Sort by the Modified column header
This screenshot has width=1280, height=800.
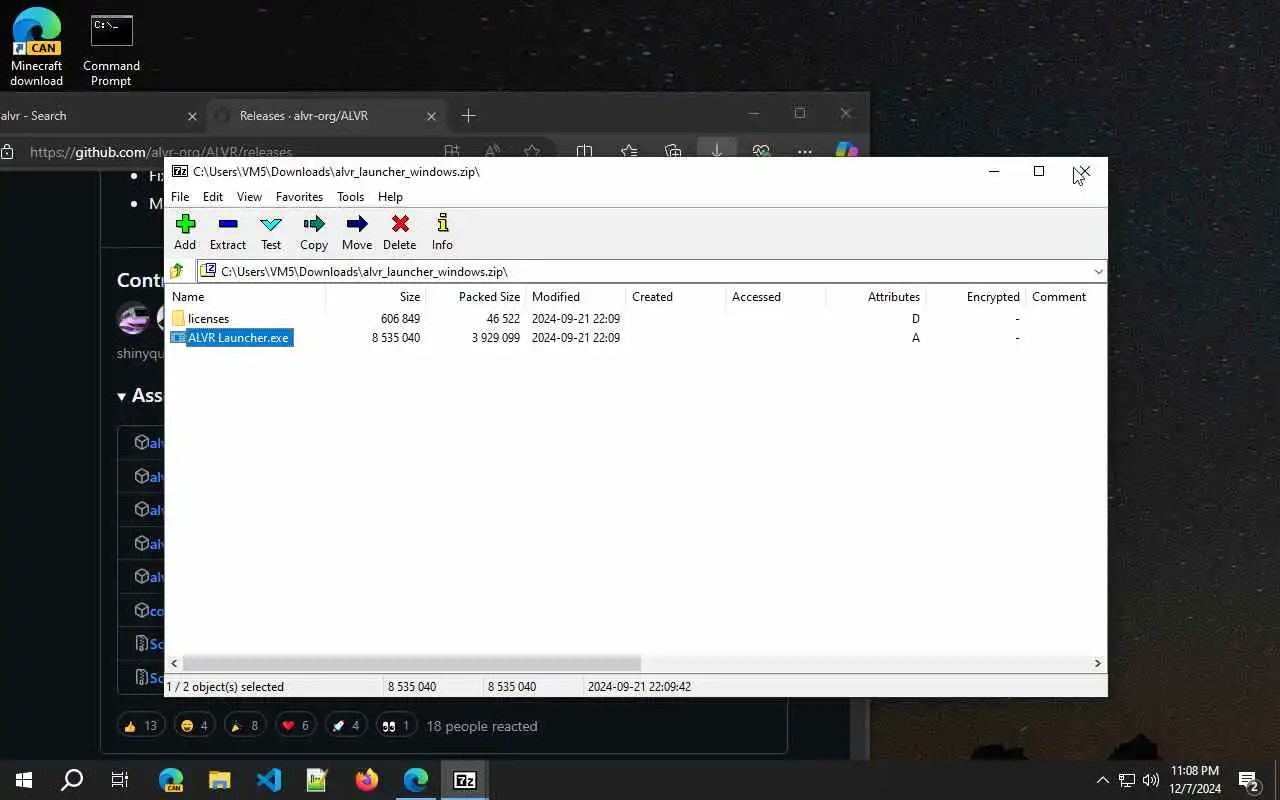pyautogui.click(x=576, y=297)
